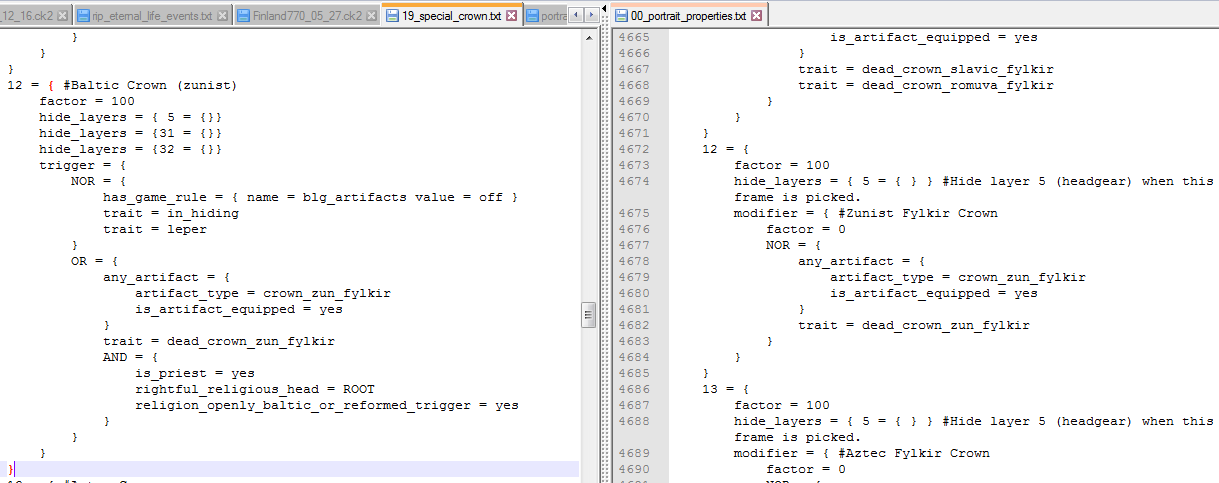Click file icon on rip_eternal_life_events.txt tab

click(84, 16)
